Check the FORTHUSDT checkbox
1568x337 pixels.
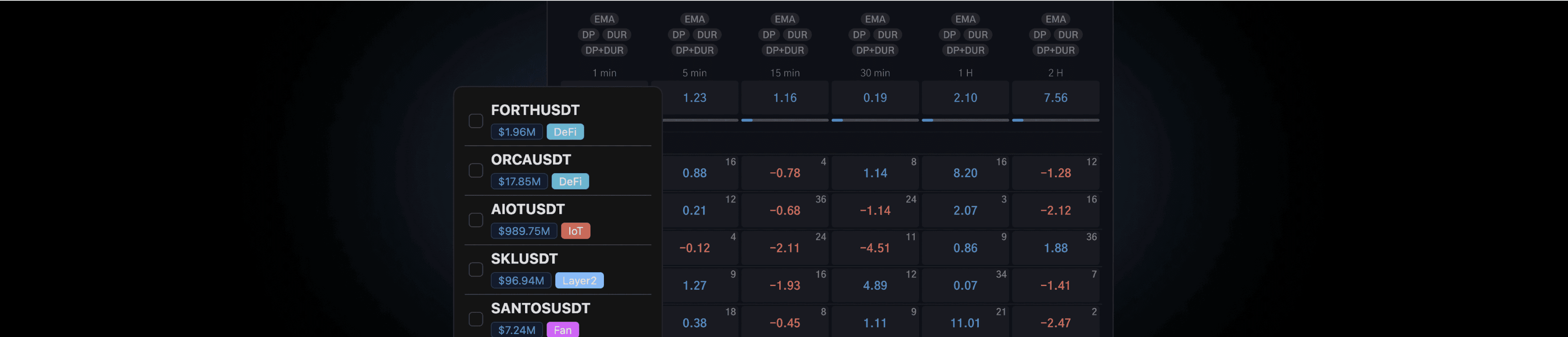click(x=475, y=121)
